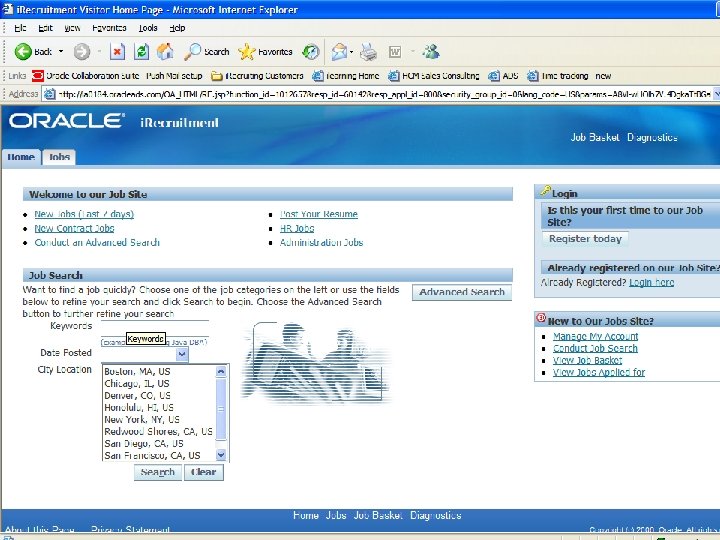Viewport: 720px width, 540px height.
Task: Click the Advanced Search button
Action: click(462, 292)
